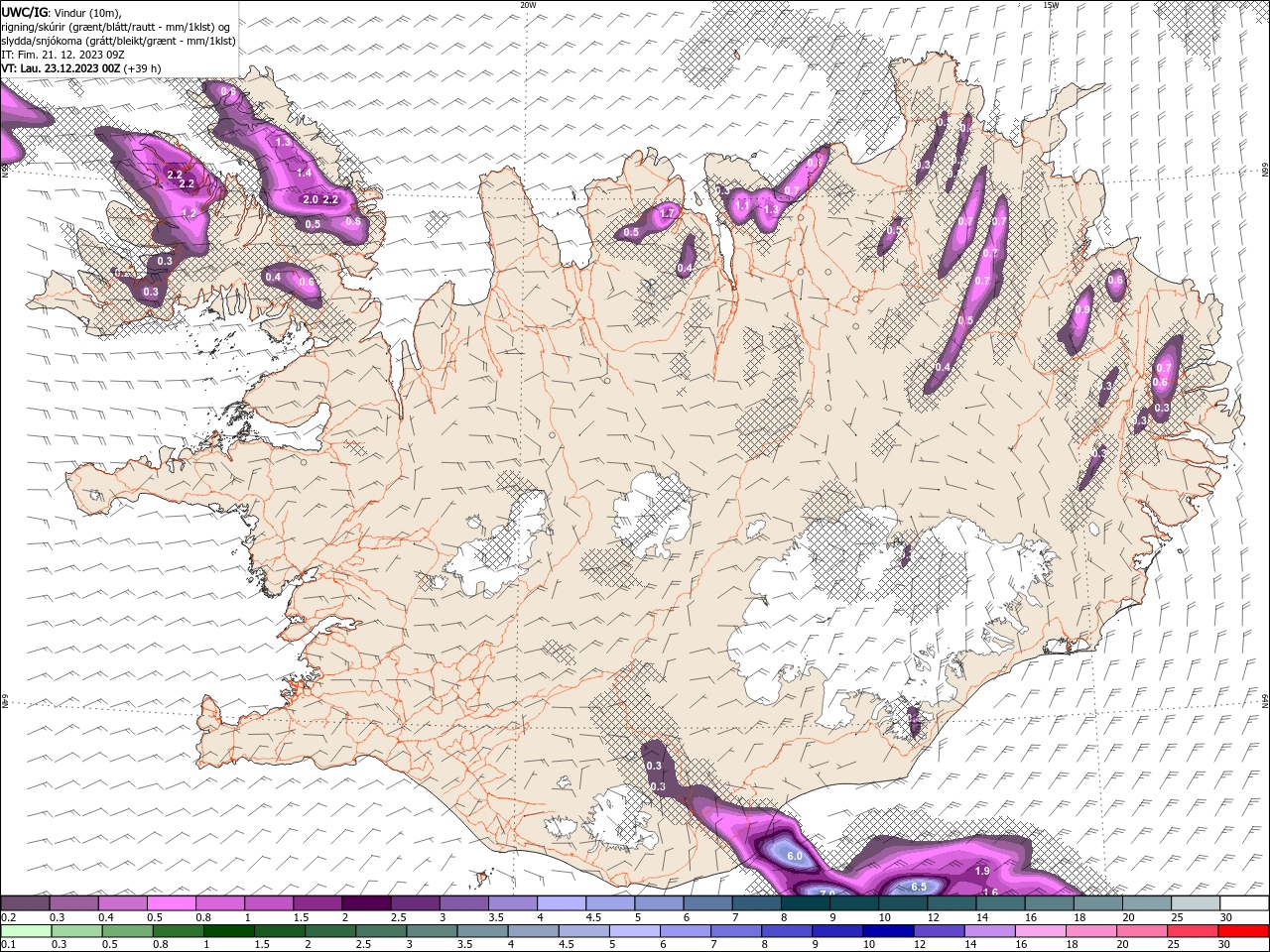Click the 'slydda/snjókoma' legend description line
This screenshot has height=952, width=1270.
pos(118,40)
